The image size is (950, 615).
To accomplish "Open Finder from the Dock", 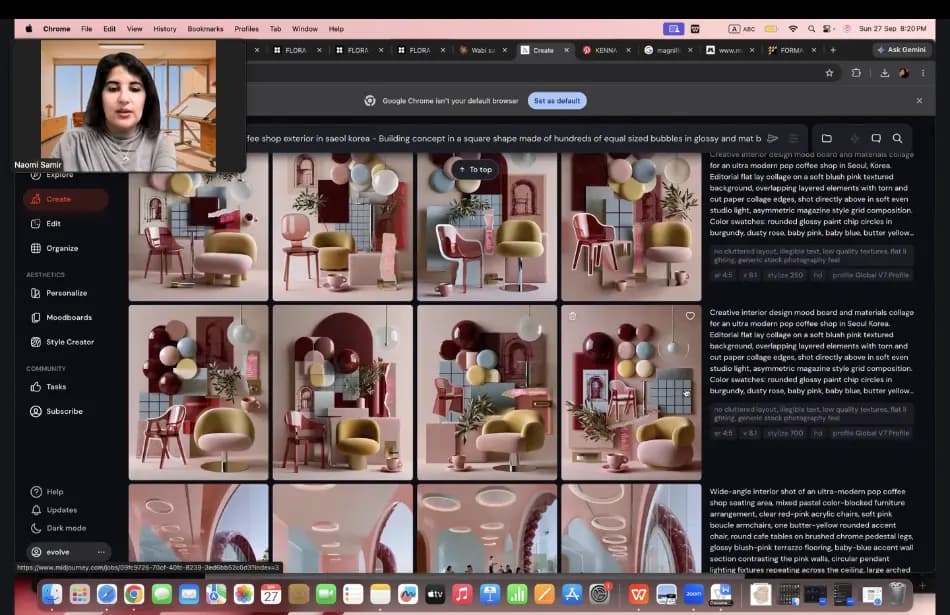I will point(52,594).
